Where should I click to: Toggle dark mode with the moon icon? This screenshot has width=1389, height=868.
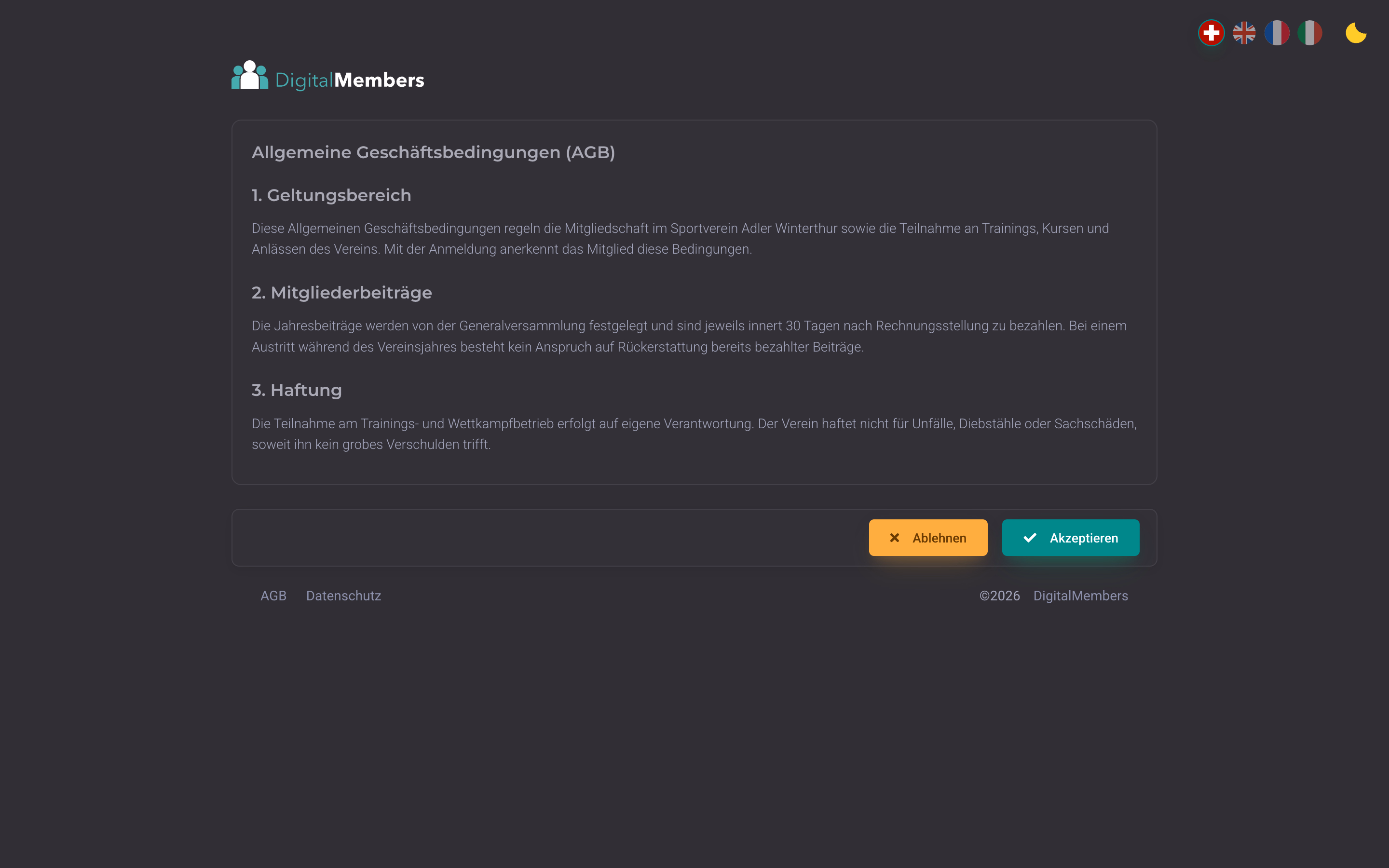[1356, 33]
